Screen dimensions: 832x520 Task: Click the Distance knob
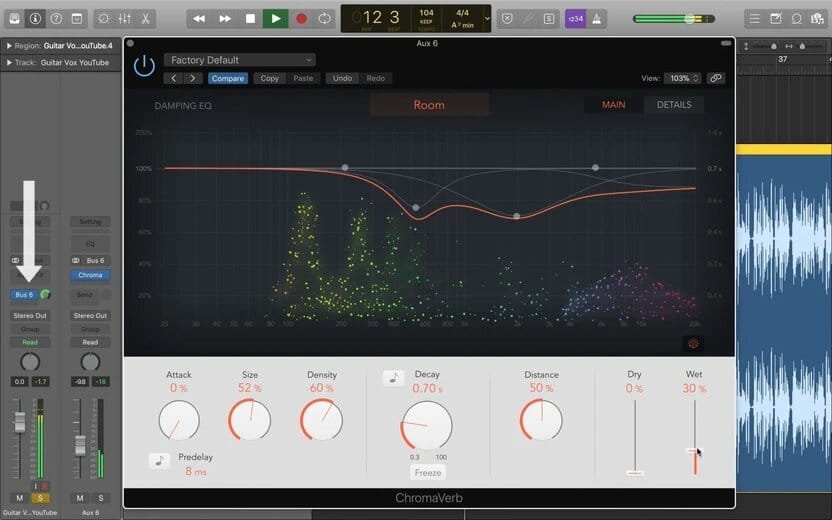[541, 420]
